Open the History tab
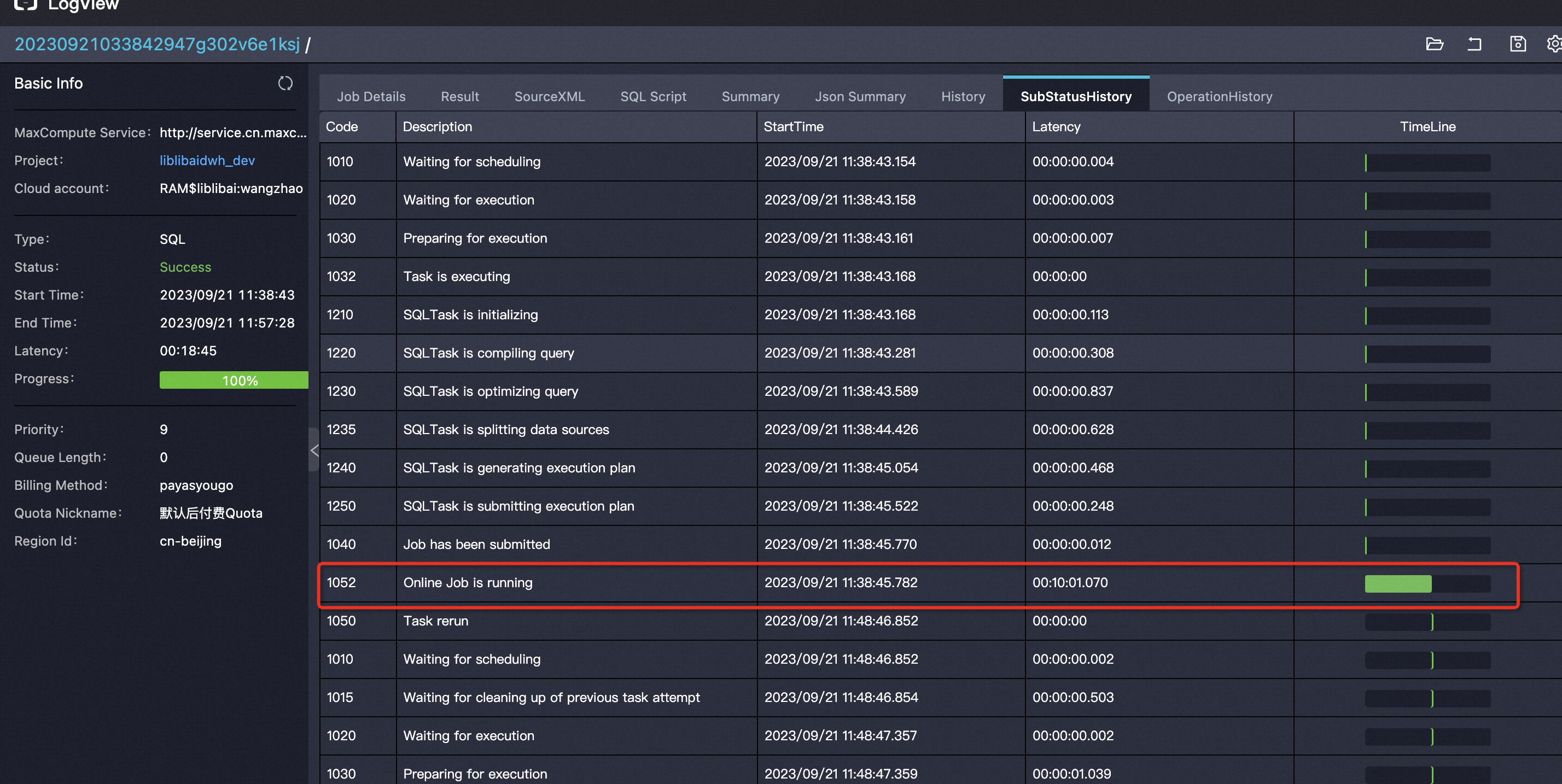 click(x=963, y=96)
